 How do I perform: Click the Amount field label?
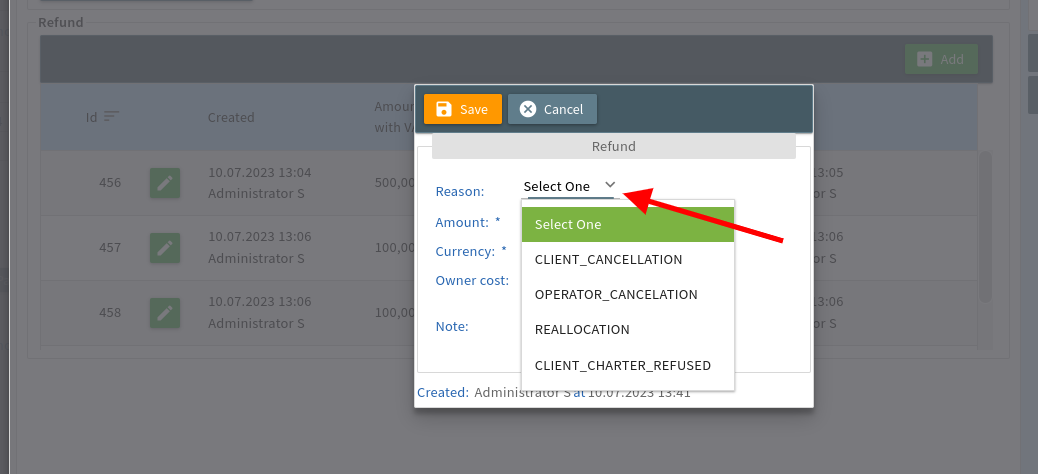(461, 222)
